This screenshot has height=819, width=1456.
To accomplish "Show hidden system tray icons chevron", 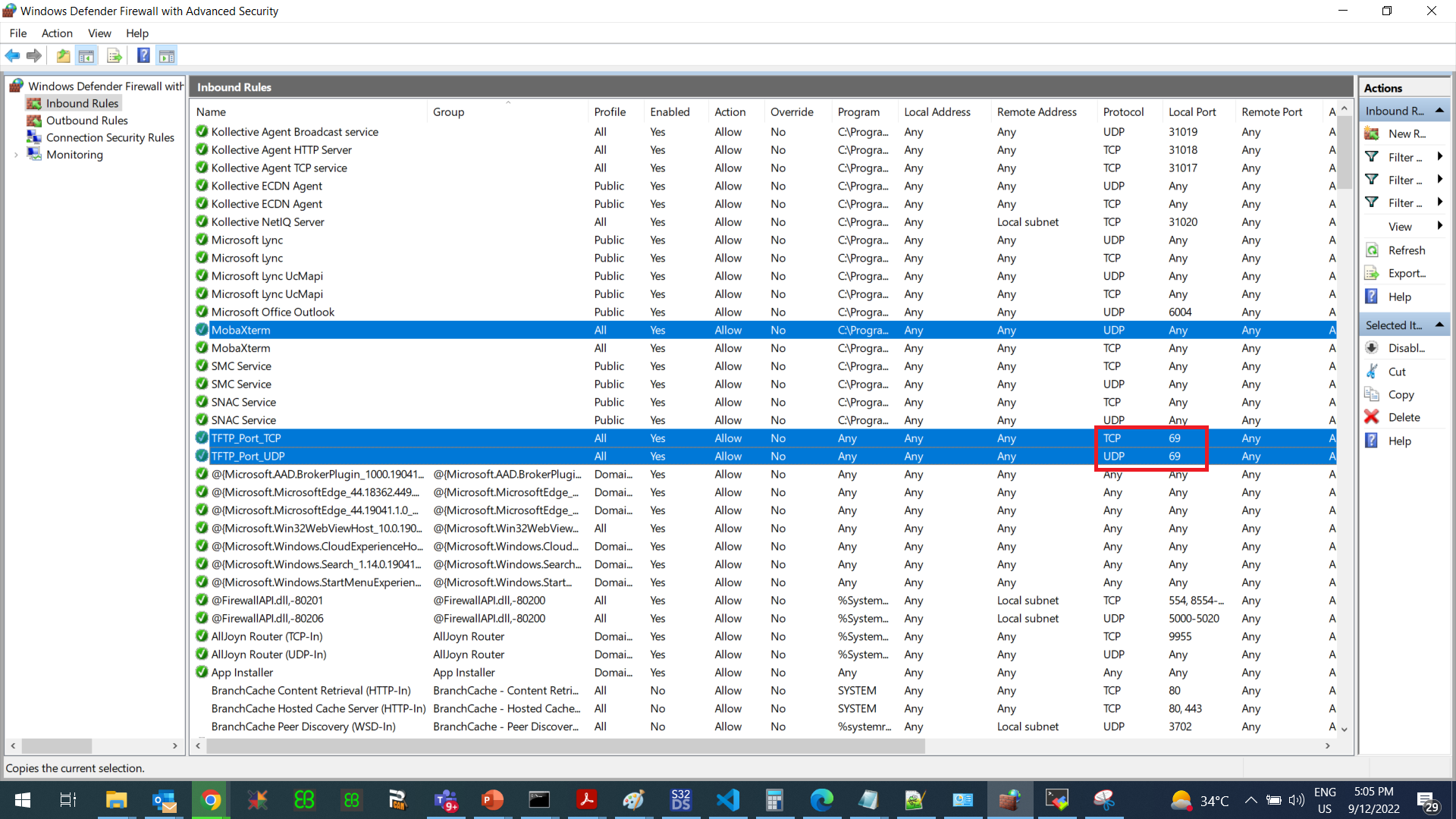I will click(1251, 800).
